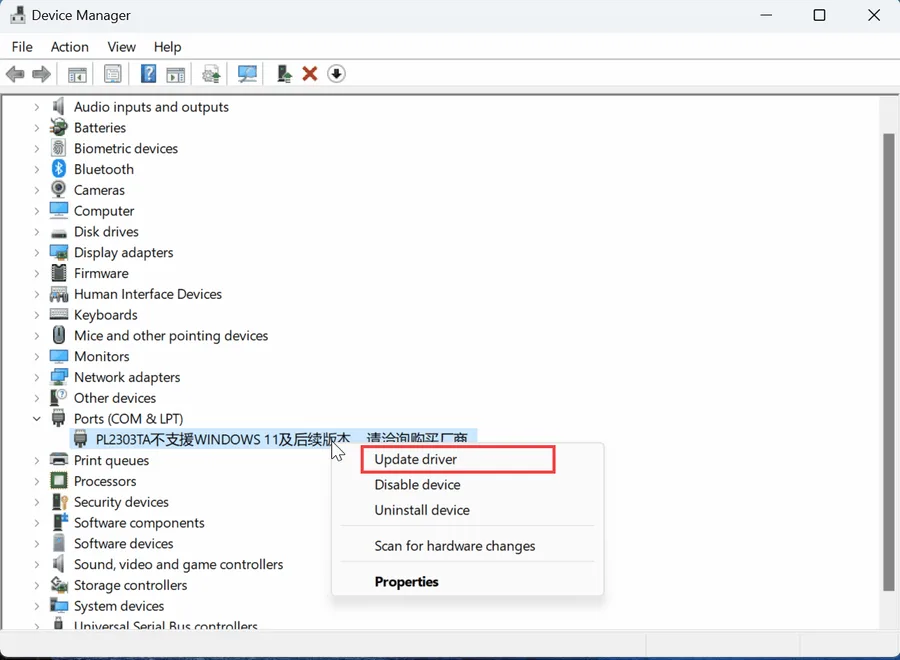Click the Processors icon

[59, 480]
